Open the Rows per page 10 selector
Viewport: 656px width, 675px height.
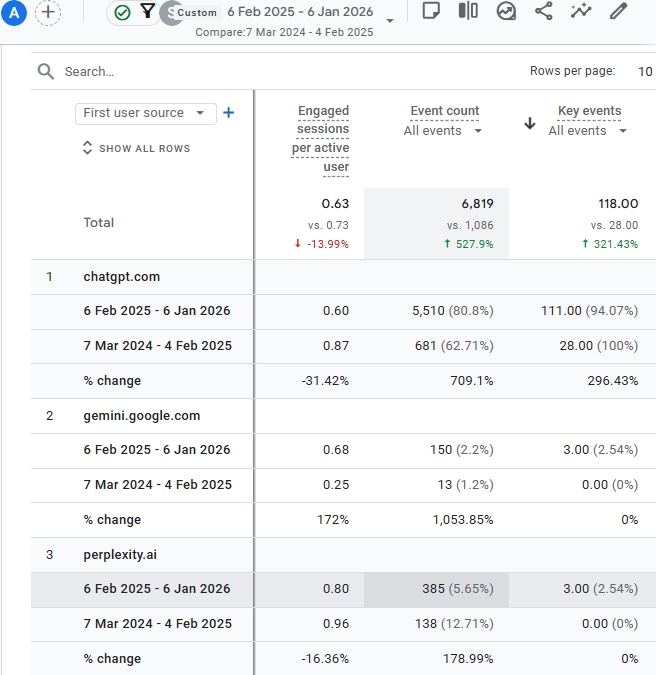click(645, 71)
